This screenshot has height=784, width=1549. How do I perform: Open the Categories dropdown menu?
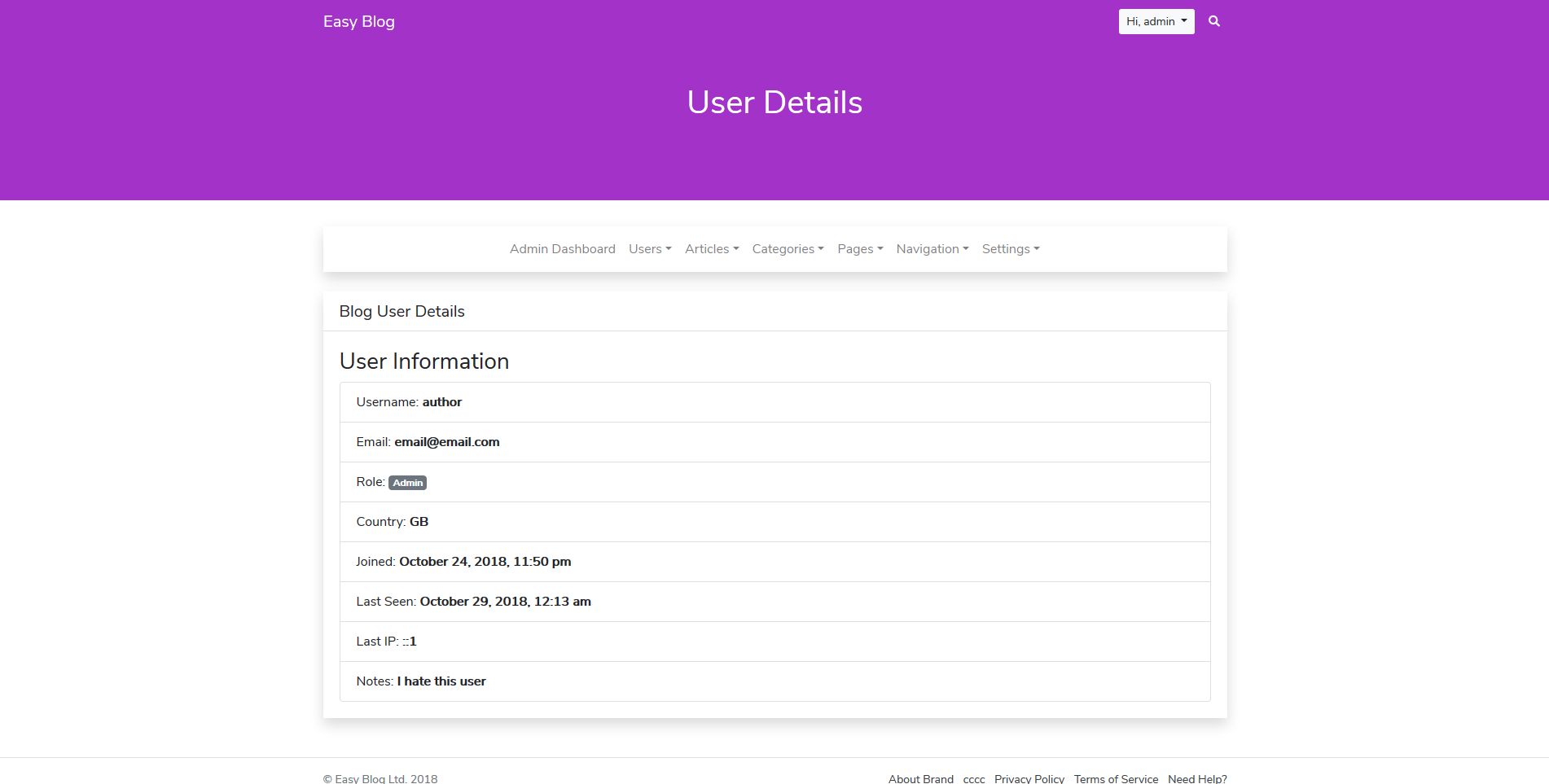click(x=788, y=249)
